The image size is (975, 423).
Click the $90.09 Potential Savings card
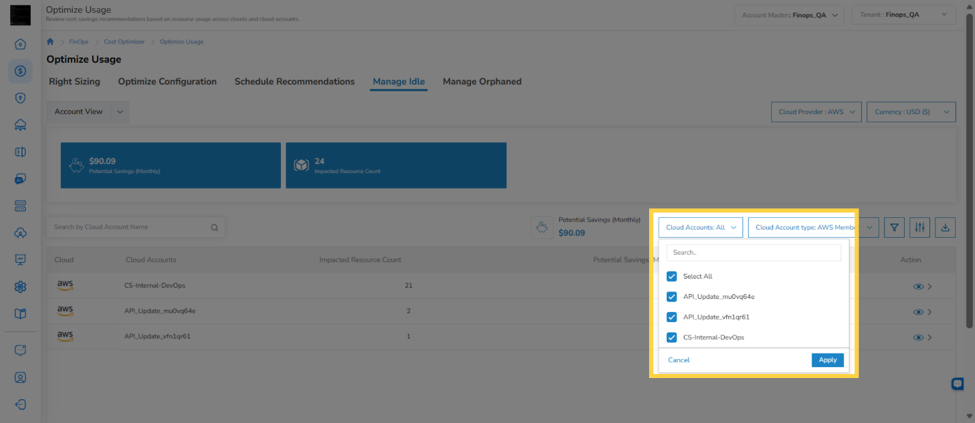point(170,165)
